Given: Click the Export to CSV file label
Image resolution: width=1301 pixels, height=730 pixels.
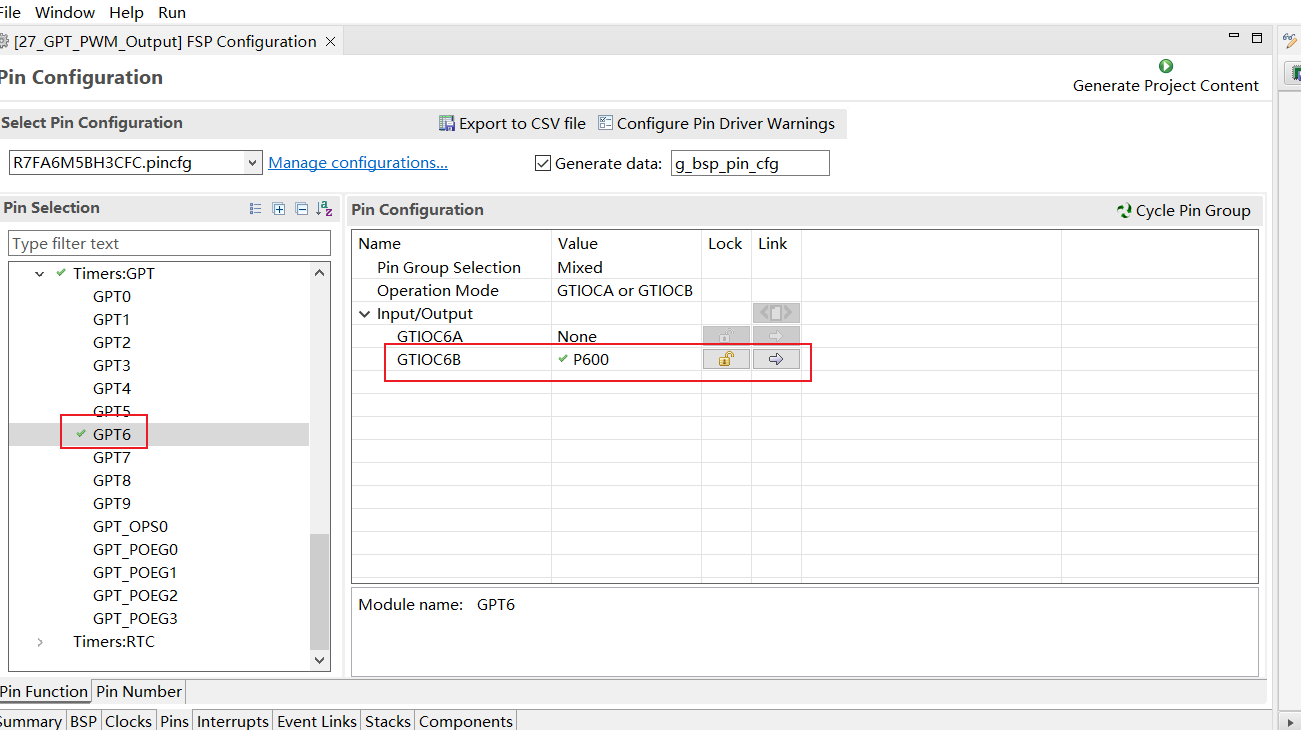Looking at the screenshot, I should click(x=522, y=124).
